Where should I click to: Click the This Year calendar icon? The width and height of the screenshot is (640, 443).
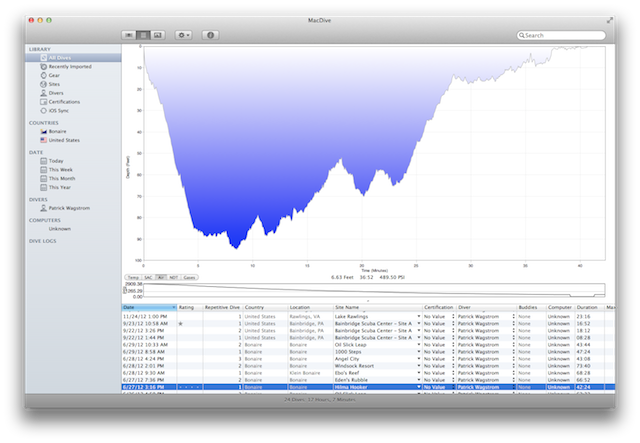(43, 187)
